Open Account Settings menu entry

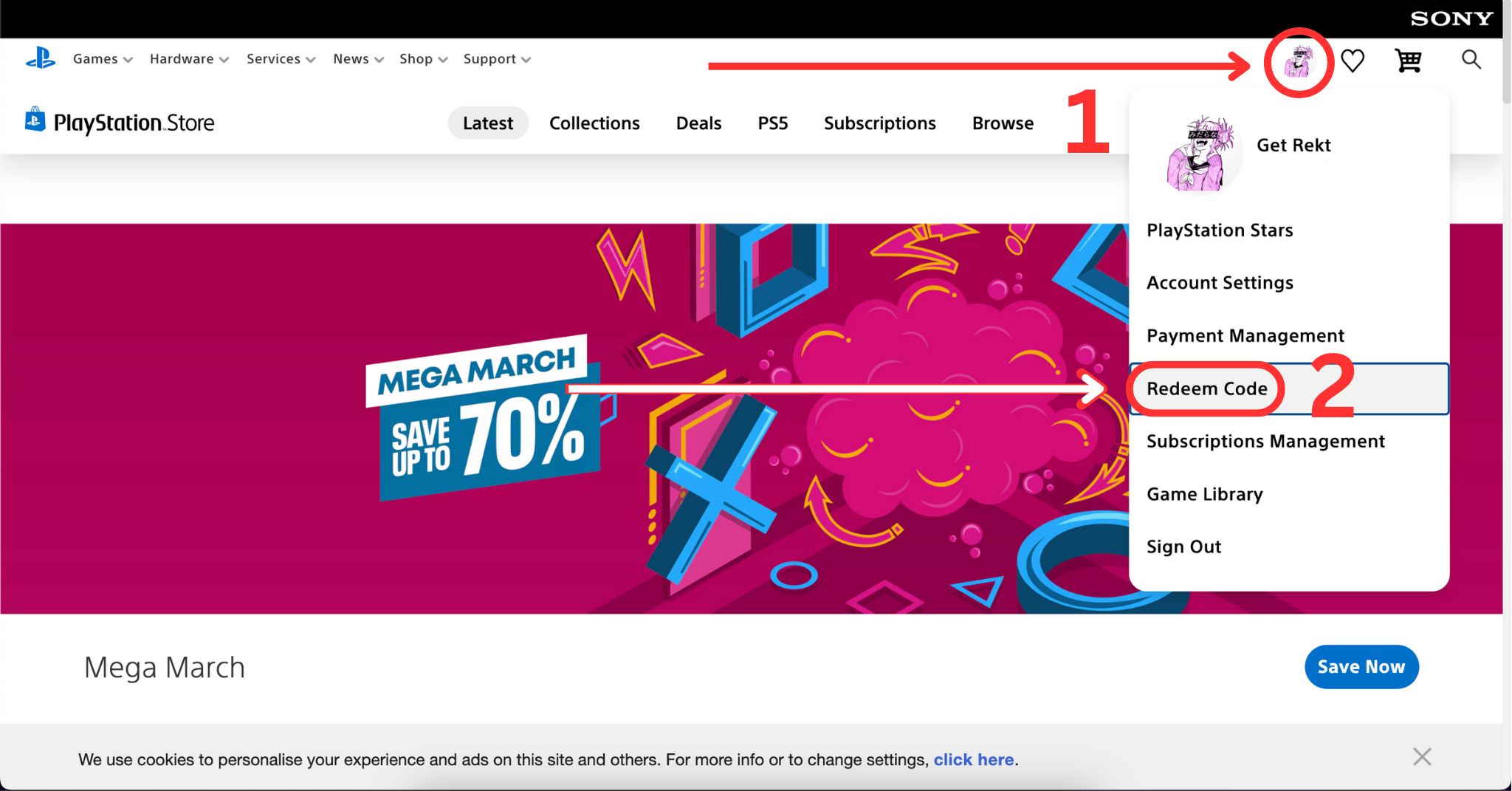(1220, 283)
